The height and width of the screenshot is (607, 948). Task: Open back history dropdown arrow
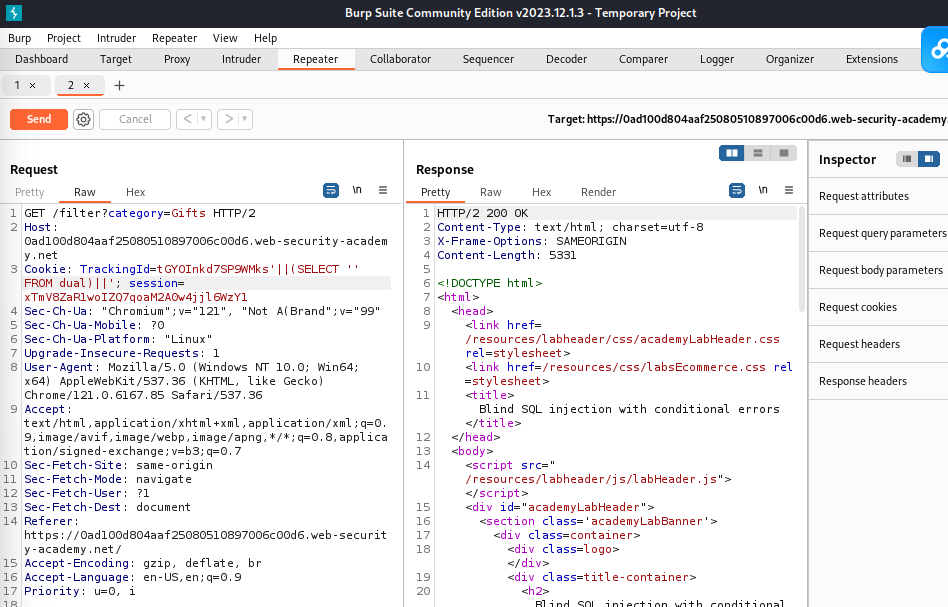click(204, 119)
